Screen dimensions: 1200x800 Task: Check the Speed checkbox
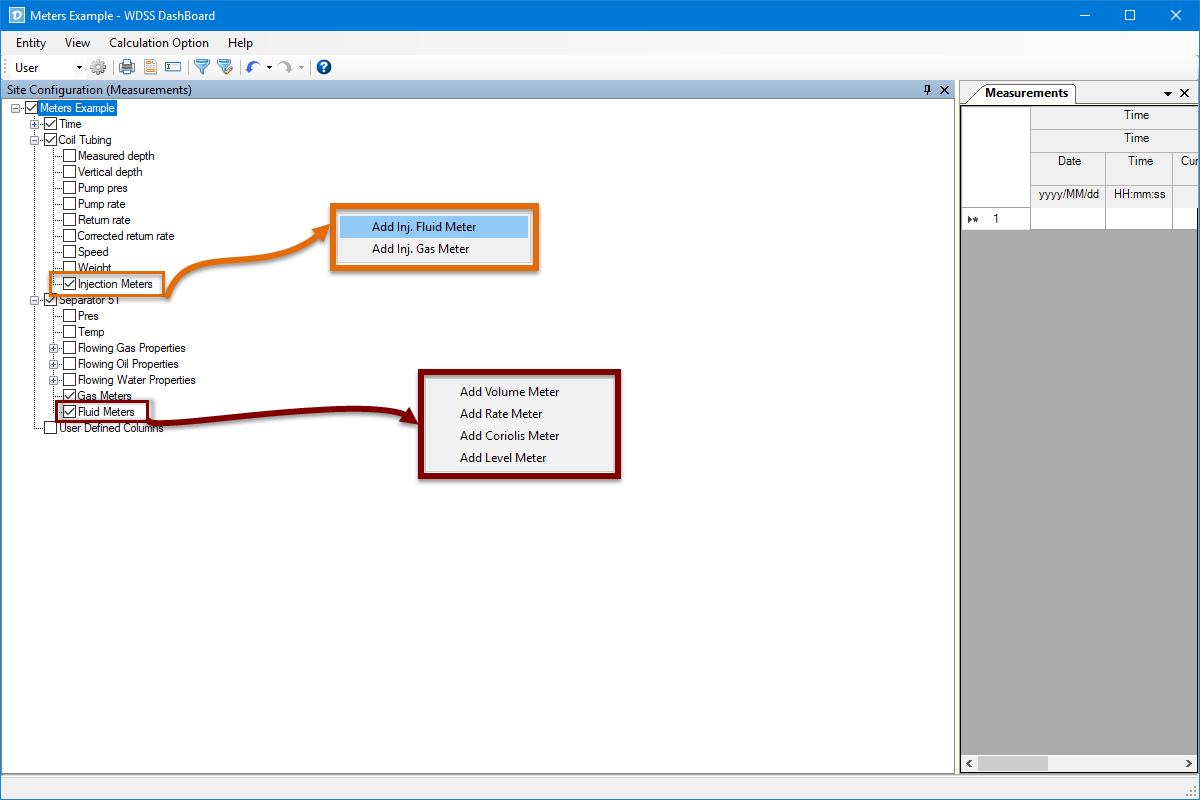click(70, 252)
